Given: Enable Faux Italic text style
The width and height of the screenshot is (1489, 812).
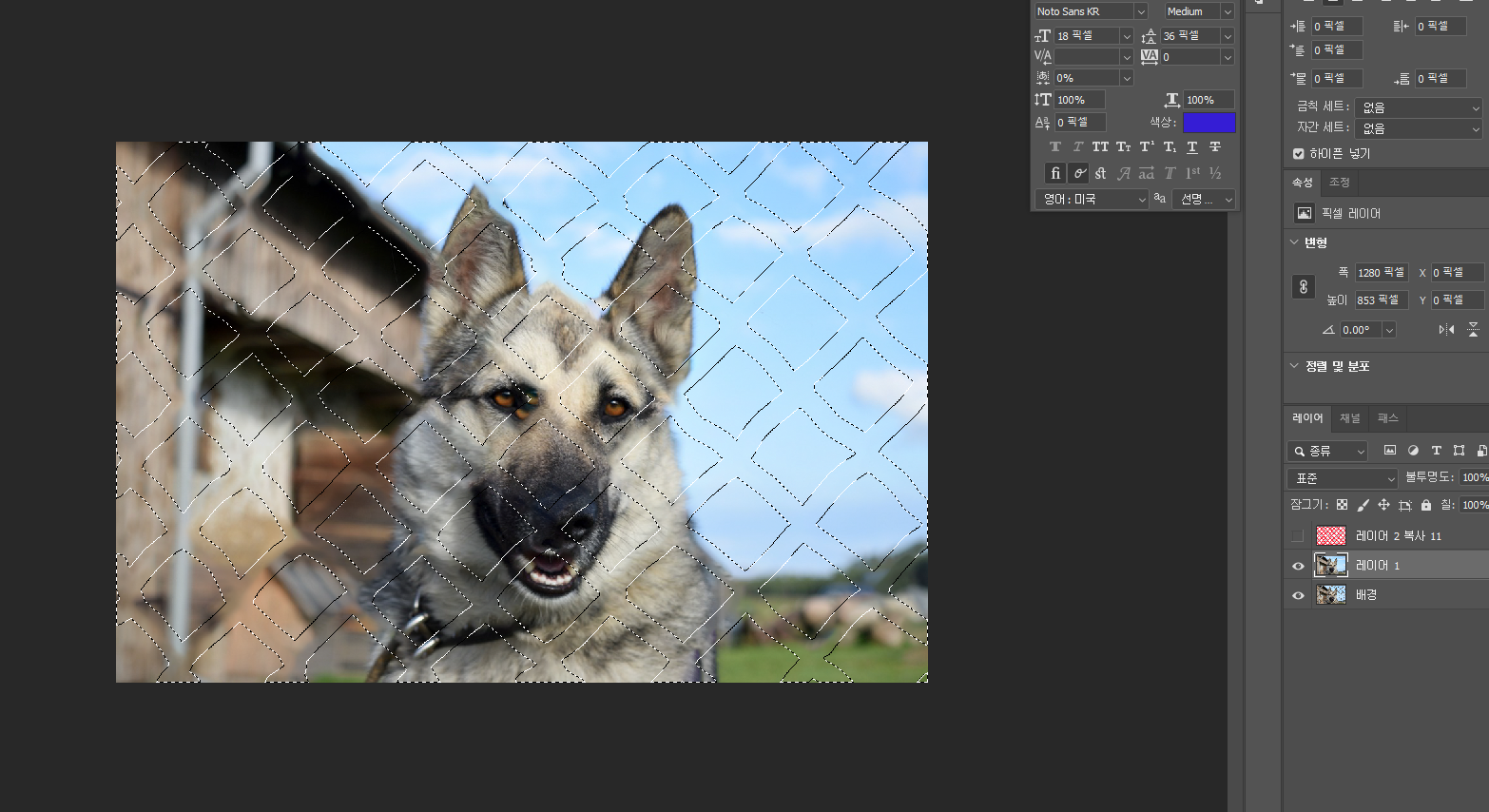Looking at the screenshot, I should pyautogui.click(x=1077, y=146).
